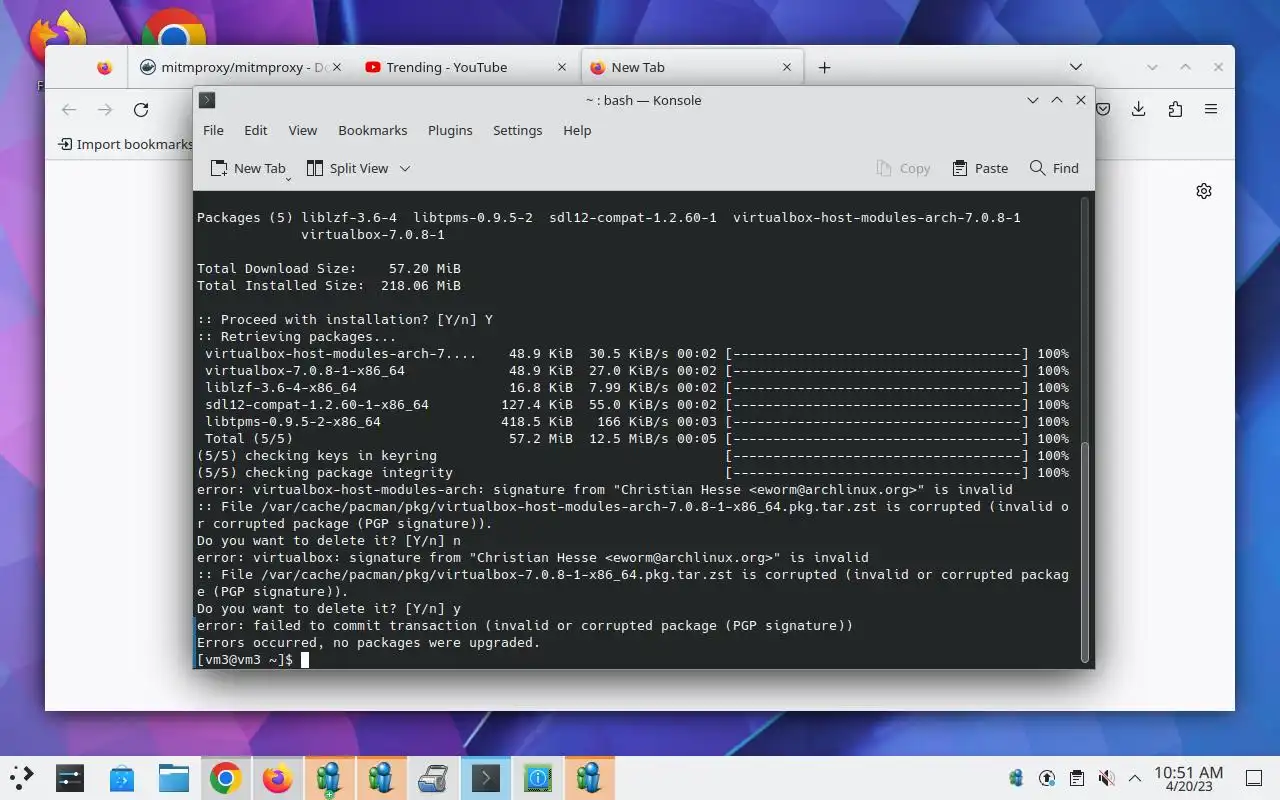Click the show desktop button in taskbar
Image resolution: width=1280 pixels, height=800 pixels.
tap(1254, 777)
